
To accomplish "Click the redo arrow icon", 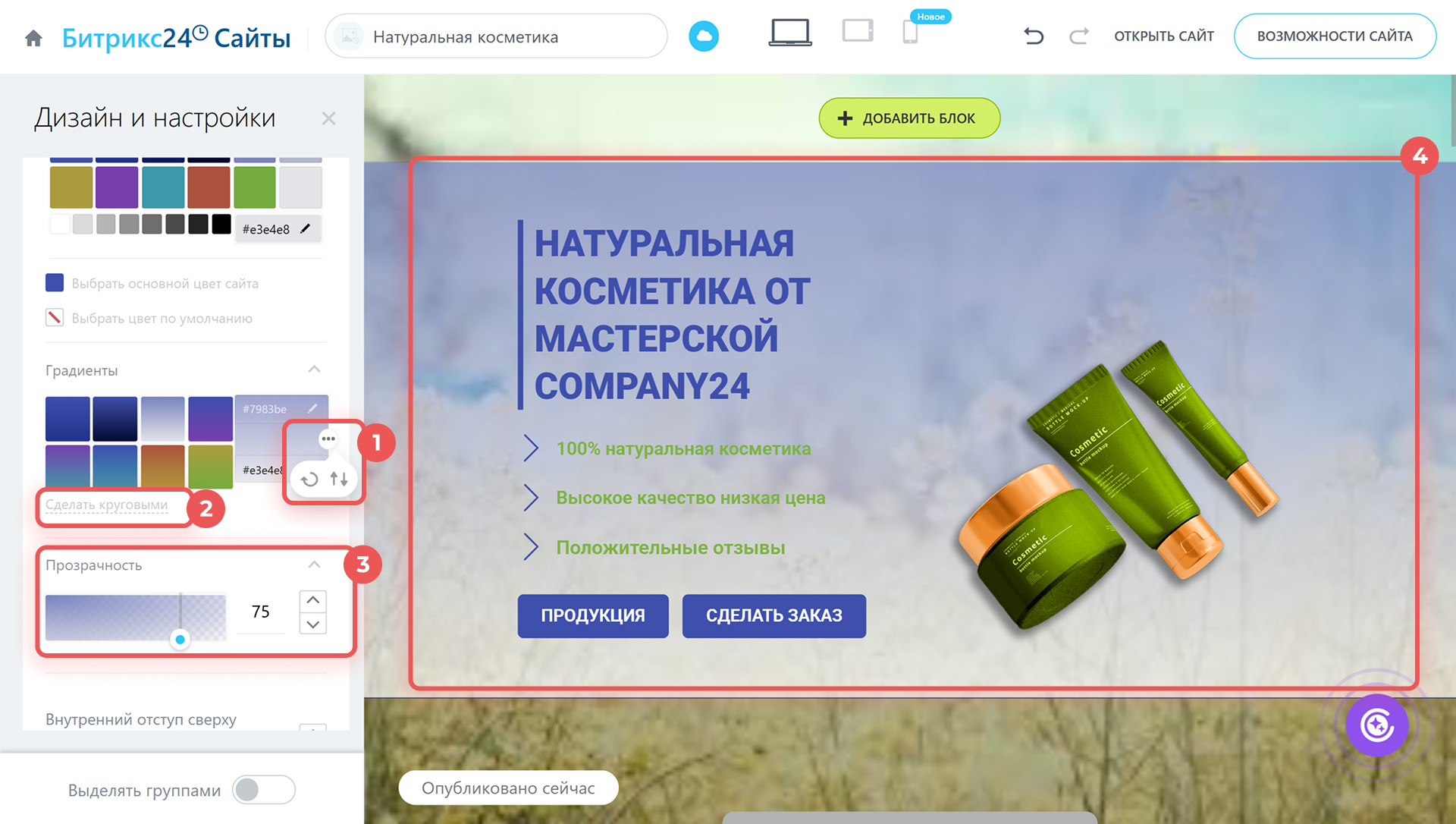I will tap(1078, 36).
